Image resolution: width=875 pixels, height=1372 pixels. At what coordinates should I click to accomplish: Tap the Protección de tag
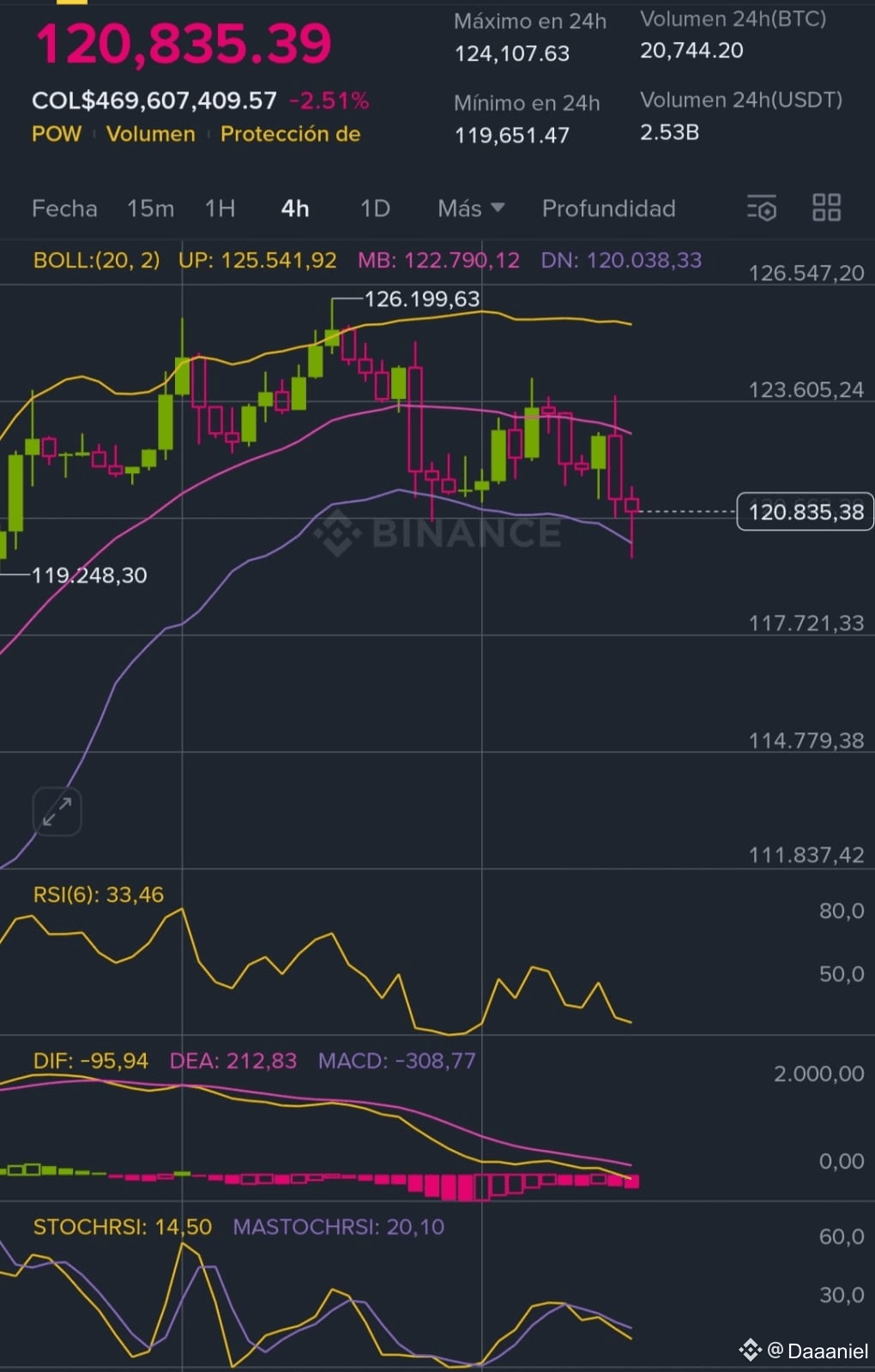click(290, 134)
